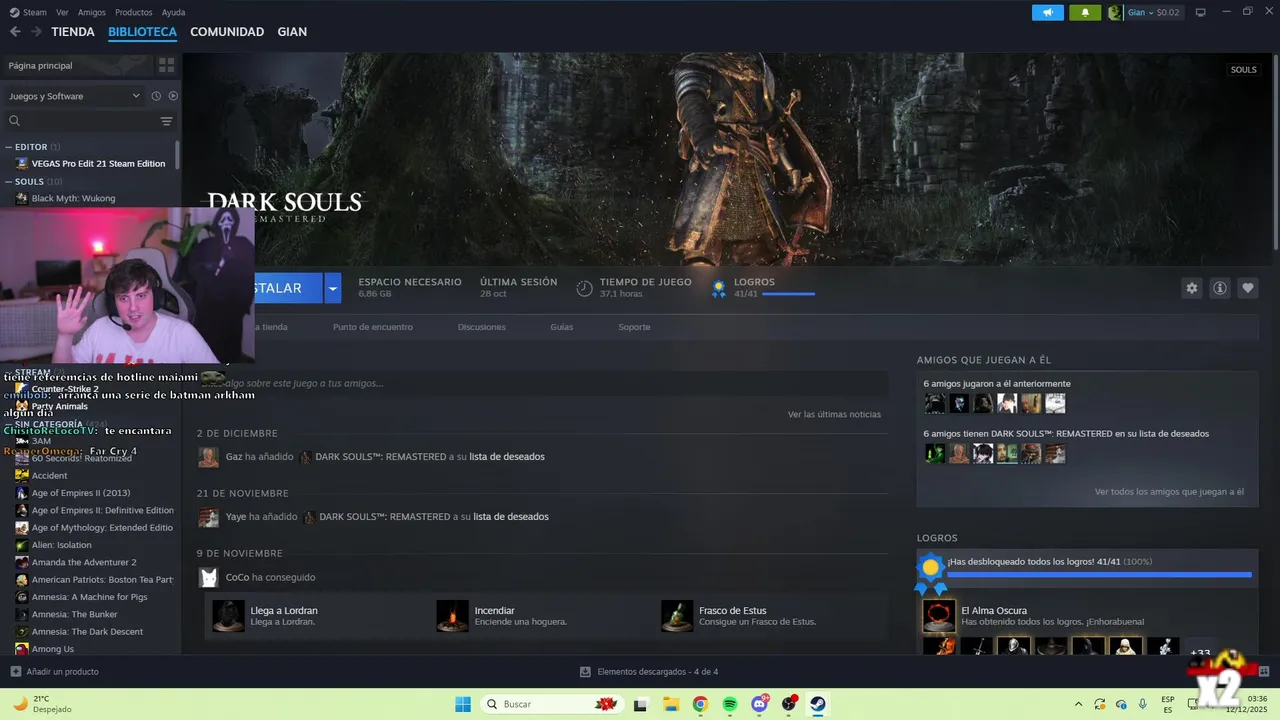Screen dimensions: 1280x720
Task: Open the downloads status Elementos descargados
Action: [649, 671]
